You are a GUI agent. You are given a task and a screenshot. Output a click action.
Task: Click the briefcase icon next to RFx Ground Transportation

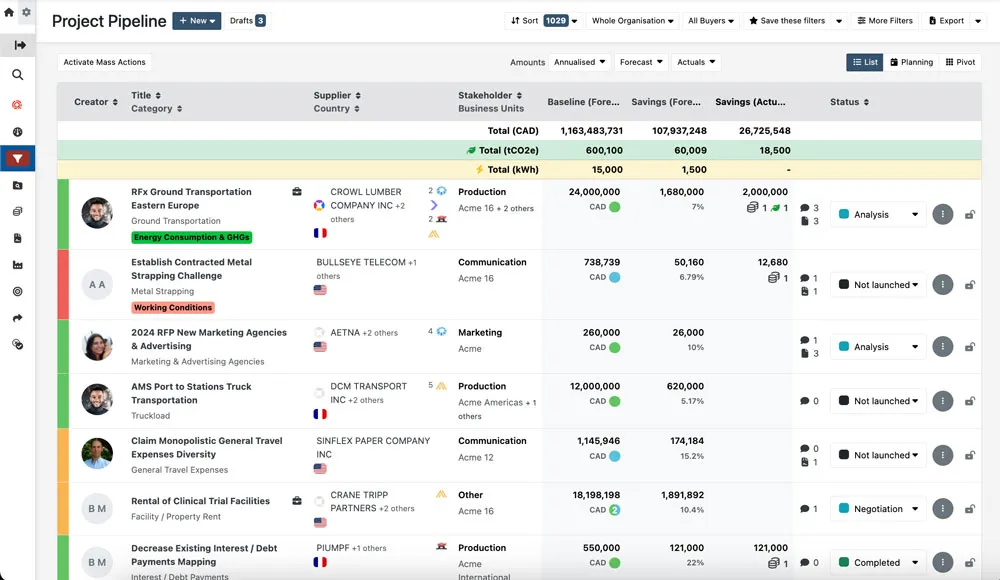coord(297,192)
